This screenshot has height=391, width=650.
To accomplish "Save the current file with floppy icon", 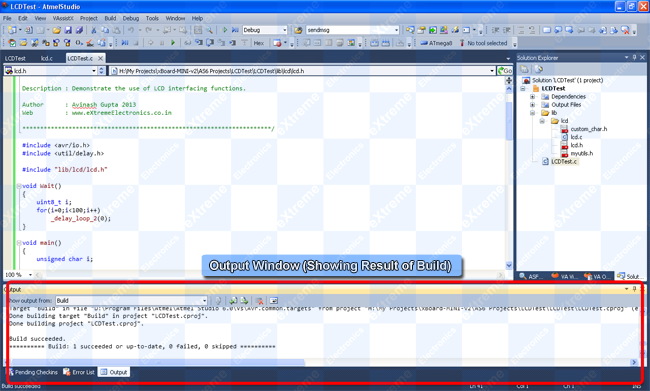I will 68,30.
